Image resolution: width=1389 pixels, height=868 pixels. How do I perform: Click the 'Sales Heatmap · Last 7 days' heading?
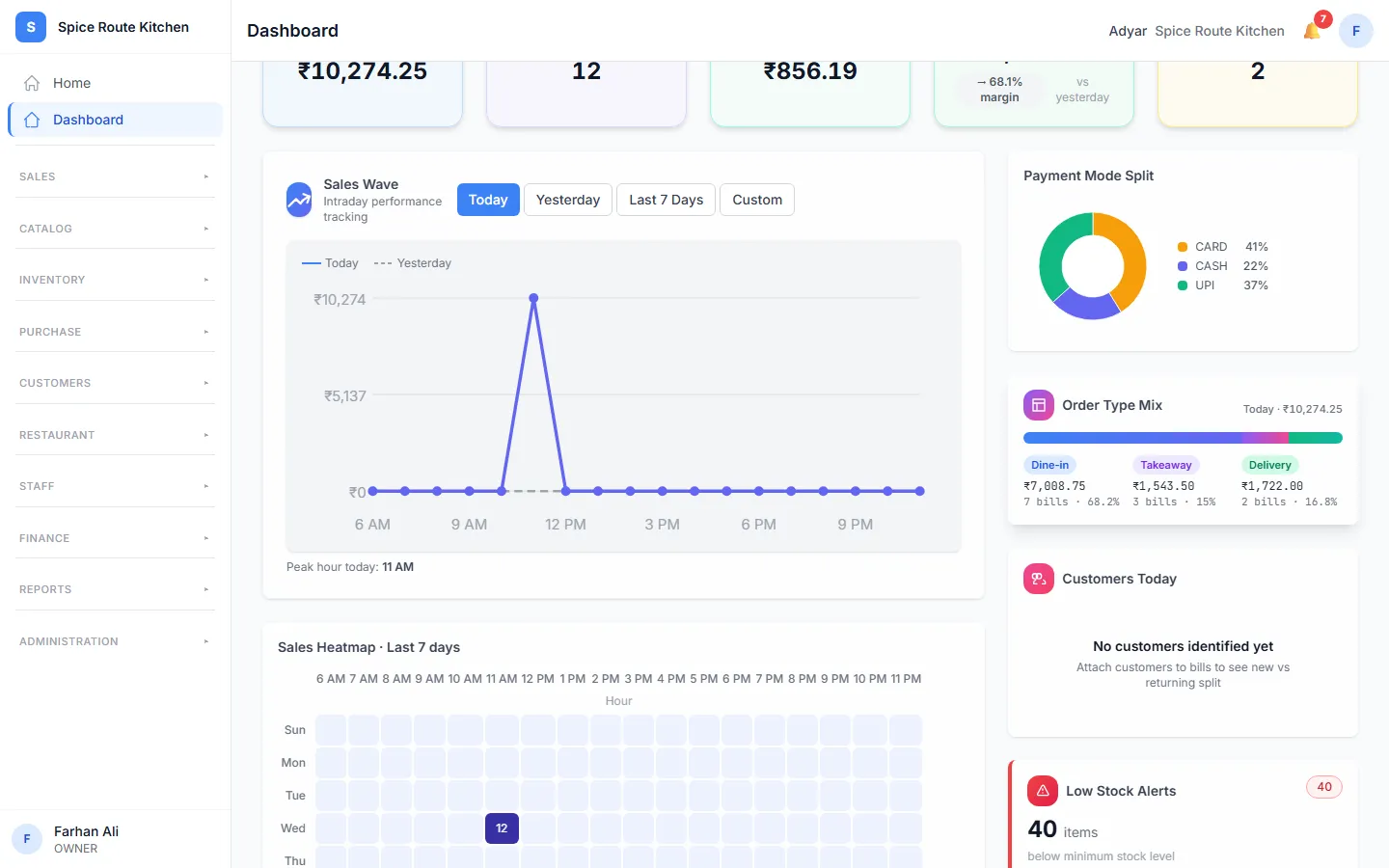click(x=368, y=647)
